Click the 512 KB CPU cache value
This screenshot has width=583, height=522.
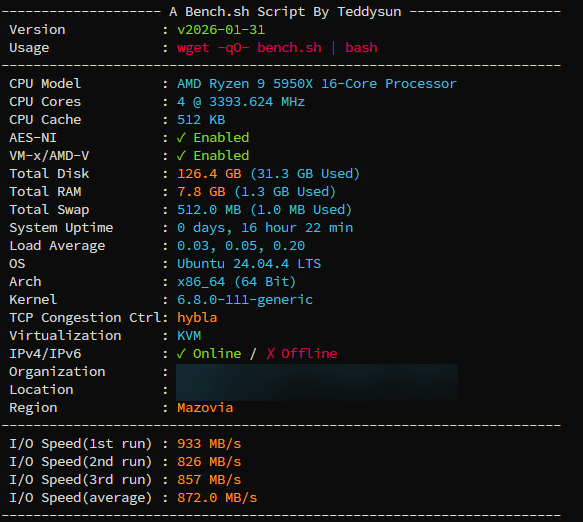pos(201,120)
